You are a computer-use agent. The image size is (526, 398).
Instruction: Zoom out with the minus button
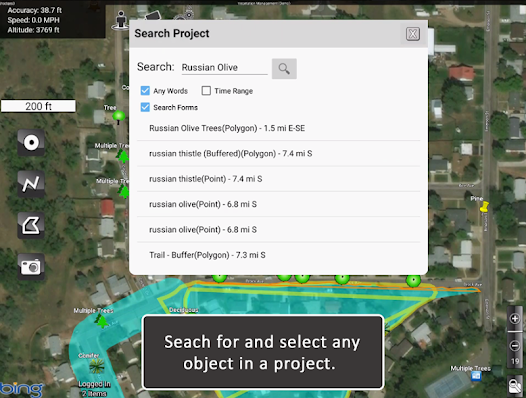click(515, 345)
